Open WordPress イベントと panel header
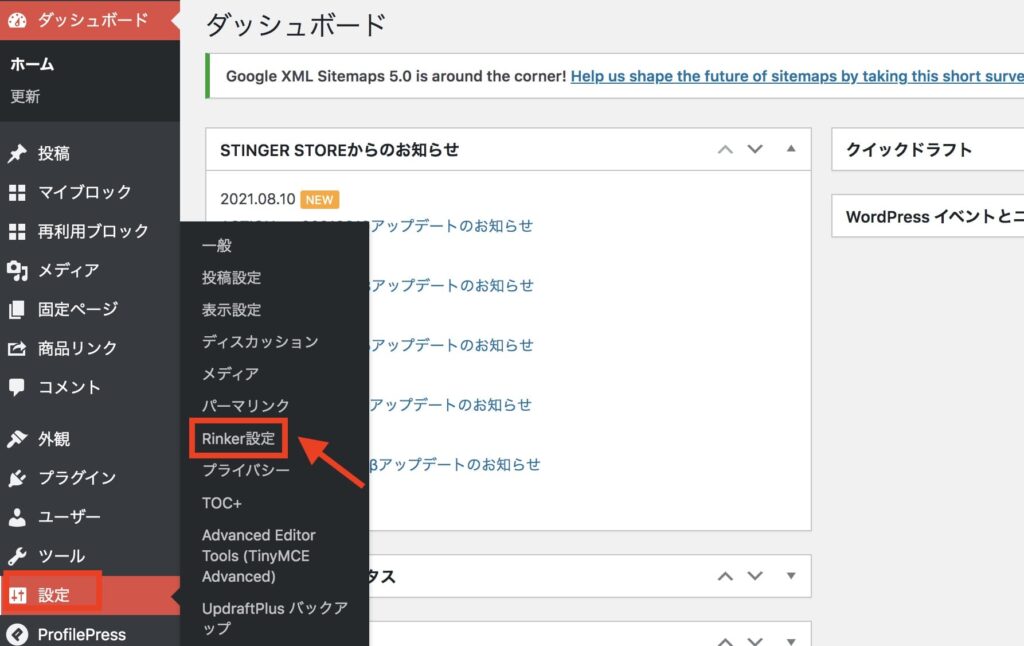The width and height of the screenshot is (1024, 646). (x=927, y=216)
